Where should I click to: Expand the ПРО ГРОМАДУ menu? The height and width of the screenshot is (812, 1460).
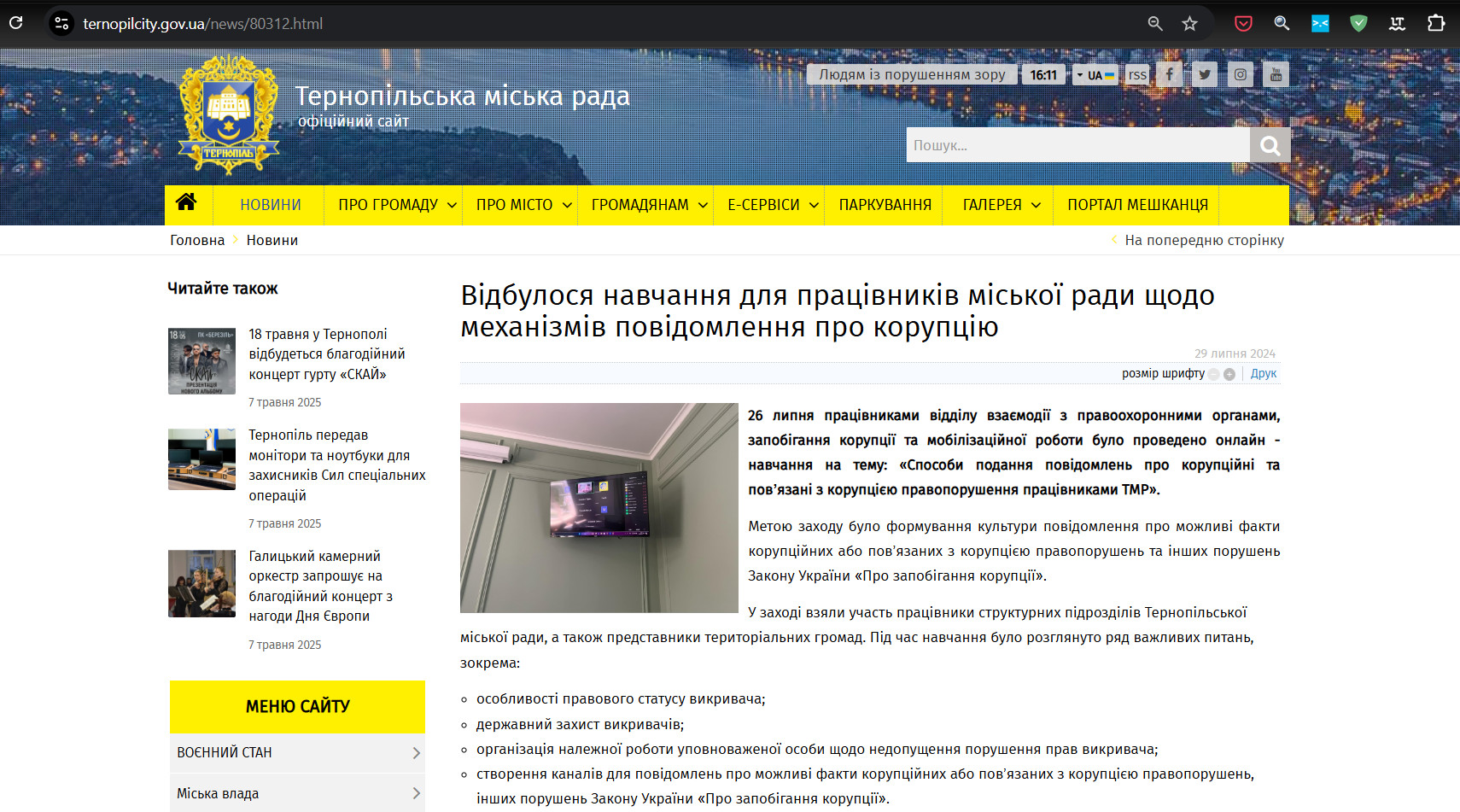pos(397,205)
